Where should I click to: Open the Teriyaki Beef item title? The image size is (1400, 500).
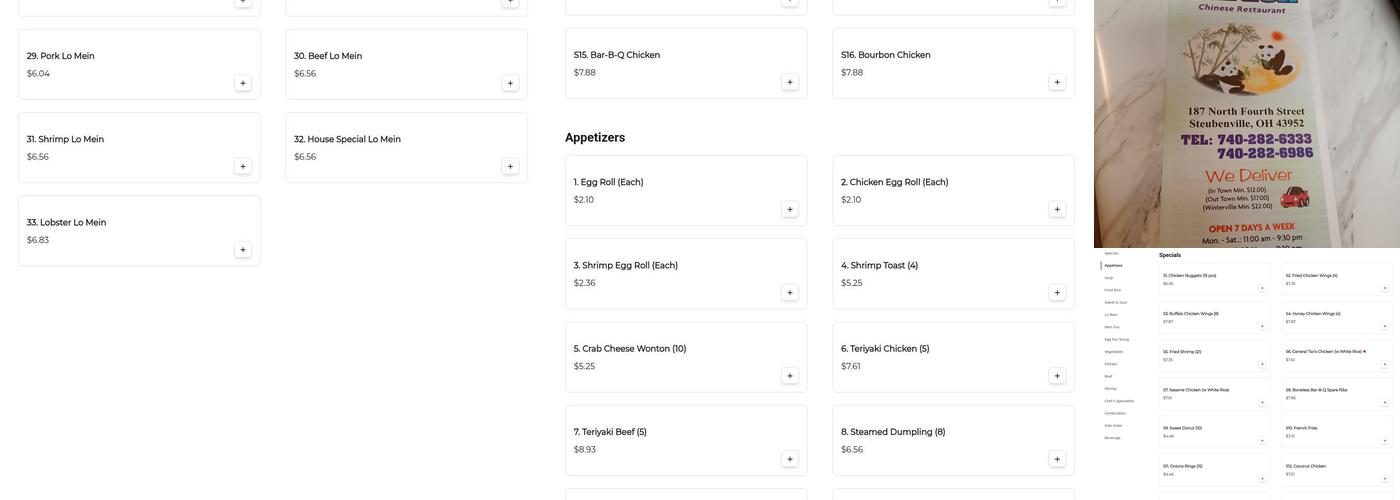click(x=610, y=432)
